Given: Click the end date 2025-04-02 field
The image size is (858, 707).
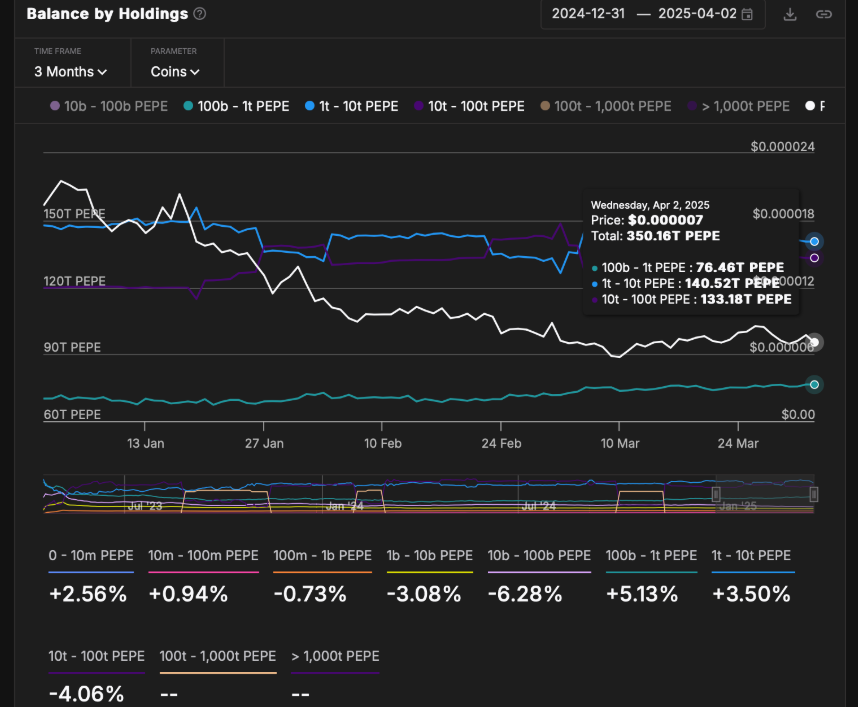Looking at the screenshot, I should click(697, 14).
